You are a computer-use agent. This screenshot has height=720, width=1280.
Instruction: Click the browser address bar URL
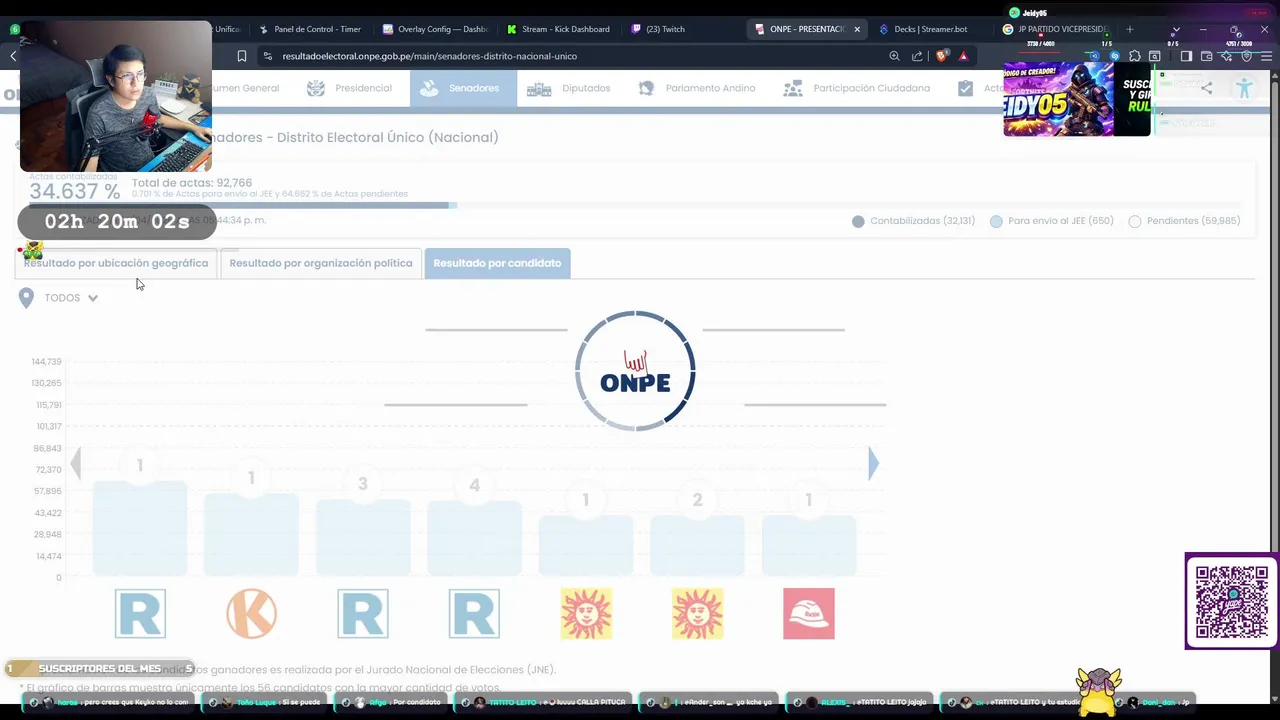click(429, 56)
